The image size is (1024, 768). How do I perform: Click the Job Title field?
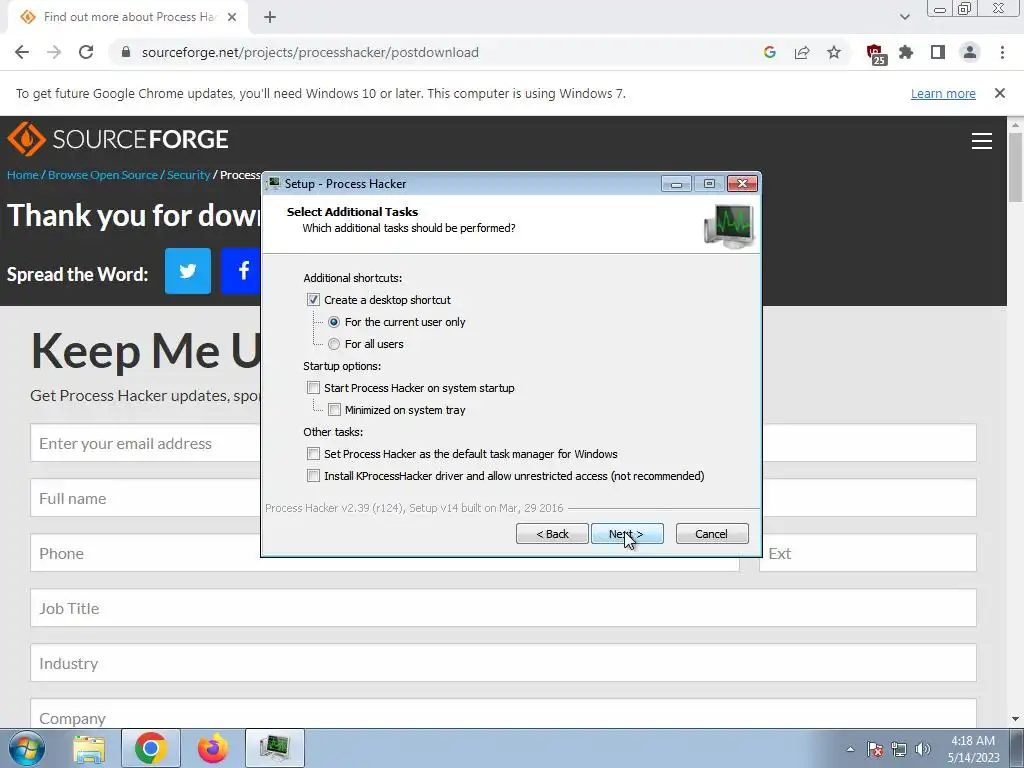click(x=504, y=608)
